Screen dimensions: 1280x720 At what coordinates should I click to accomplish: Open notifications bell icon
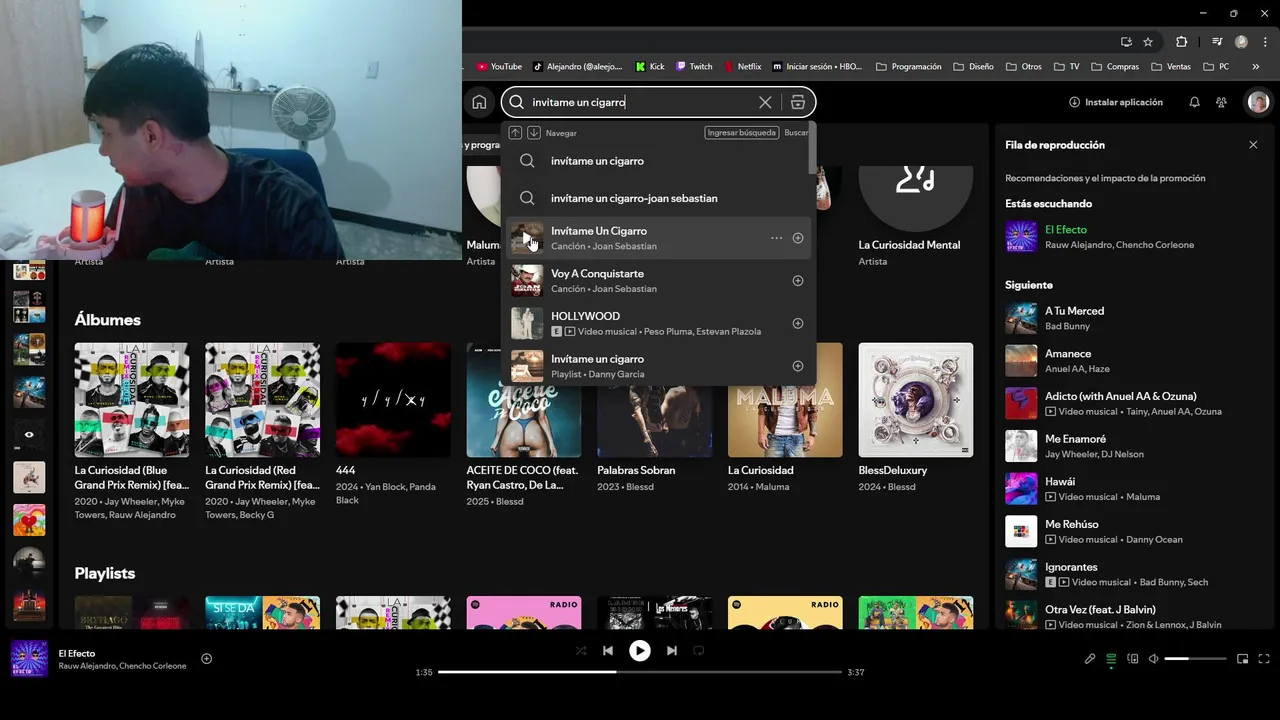point(1194,102)
